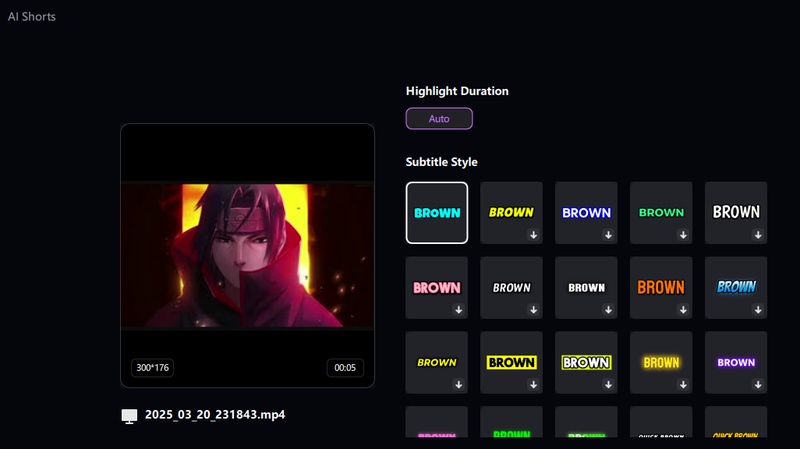This screenshot has width=800, height=449.
Task: Choose the blue-highlighted BROWN subtitle style
Action: tap(586, 213)
